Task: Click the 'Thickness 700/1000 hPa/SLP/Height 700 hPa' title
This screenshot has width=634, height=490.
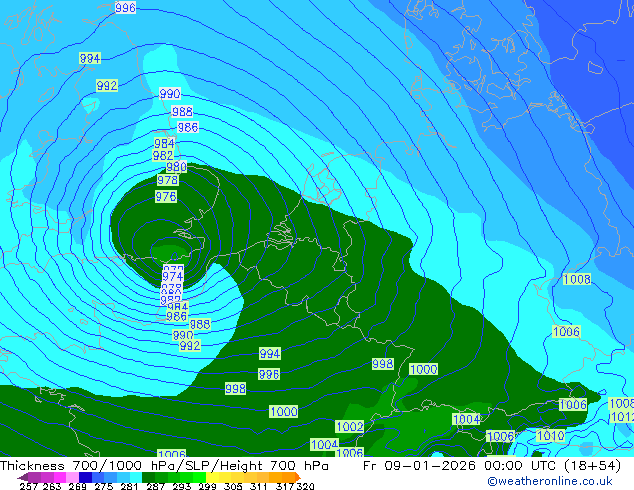Action: click(164, 466)
